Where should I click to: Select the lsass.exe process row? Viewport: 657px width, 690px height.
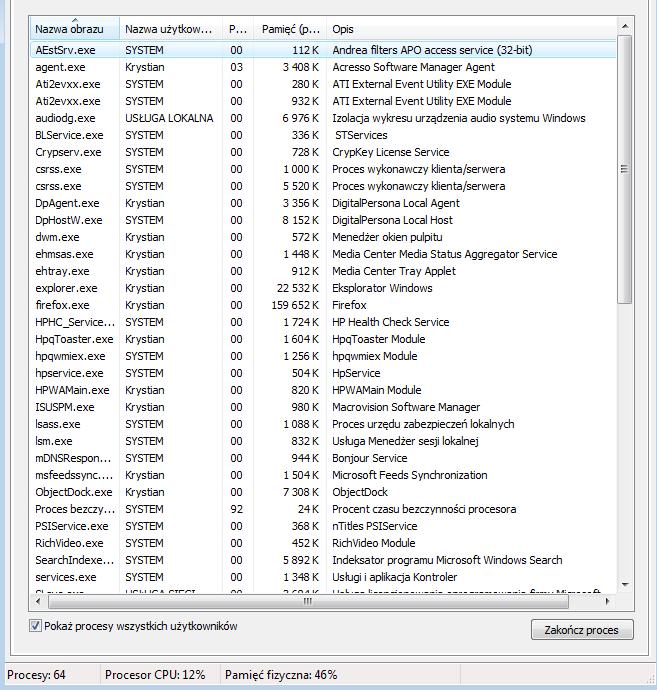click(x=57, y=424)
